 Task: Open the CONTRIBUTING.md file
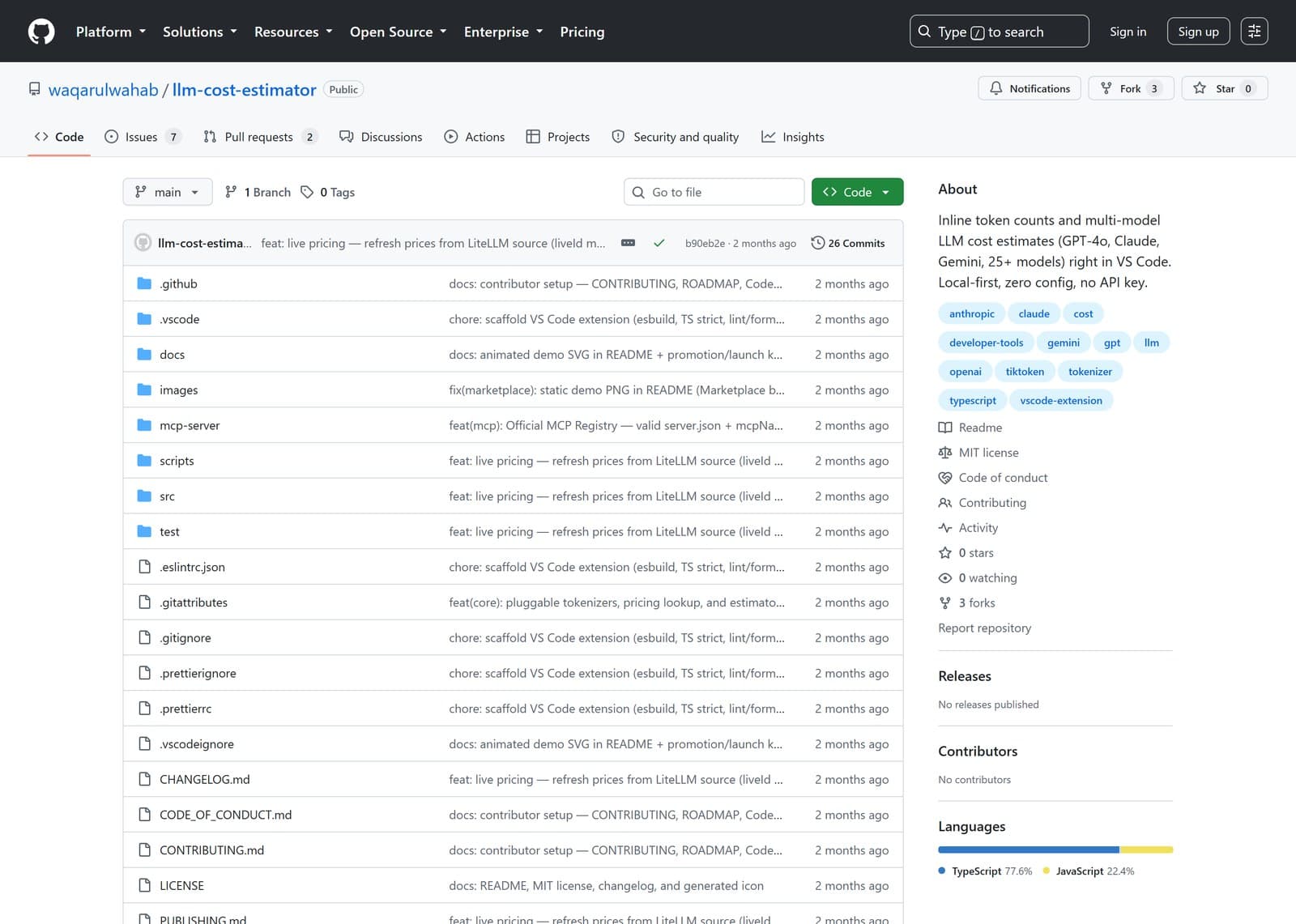point(211,850)
